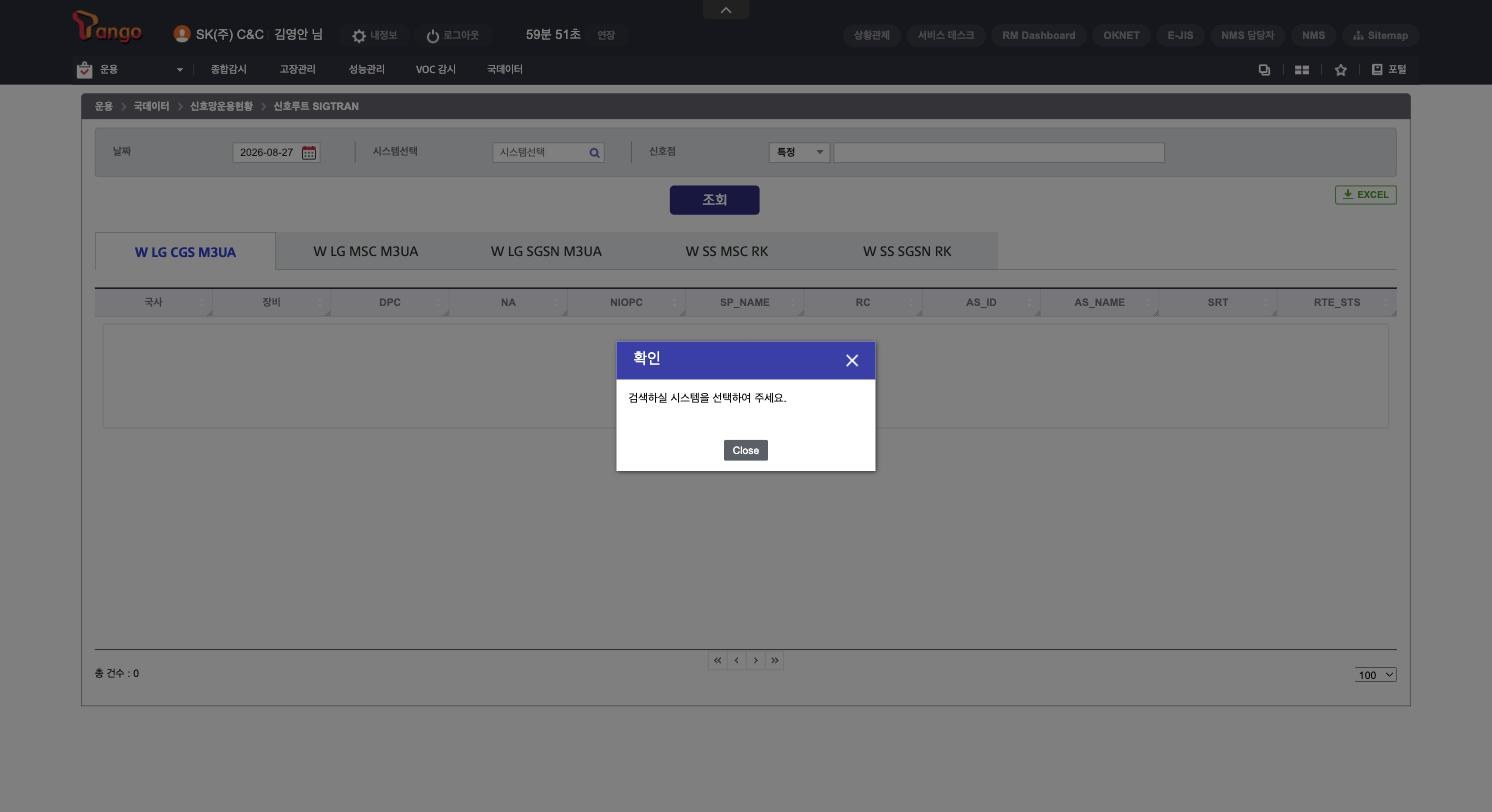This screenshot has width=1492, height=812.
Task: Click the 시스템선택 search magnifier icon
Action: tap(594, 153)
